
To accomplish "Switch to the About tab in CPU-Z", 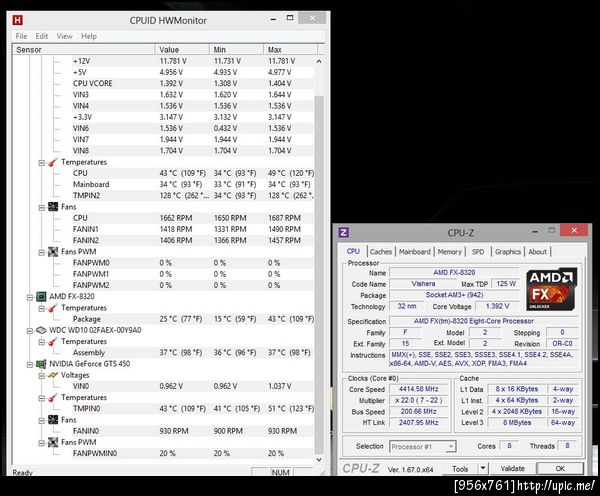I will point(537,252).
